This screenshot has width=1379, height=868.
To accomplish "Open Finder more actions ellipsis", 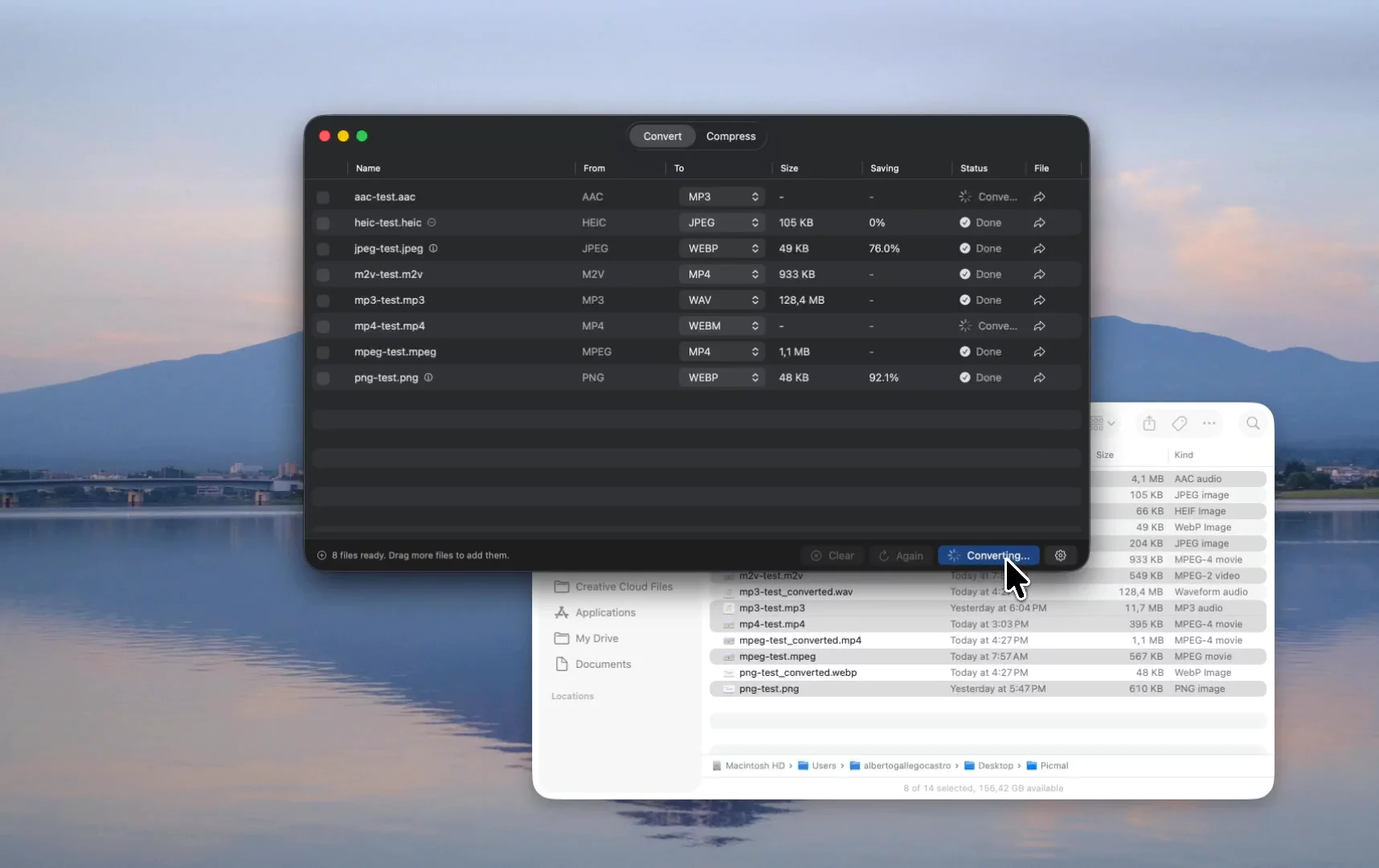I will coord(1209,424).
